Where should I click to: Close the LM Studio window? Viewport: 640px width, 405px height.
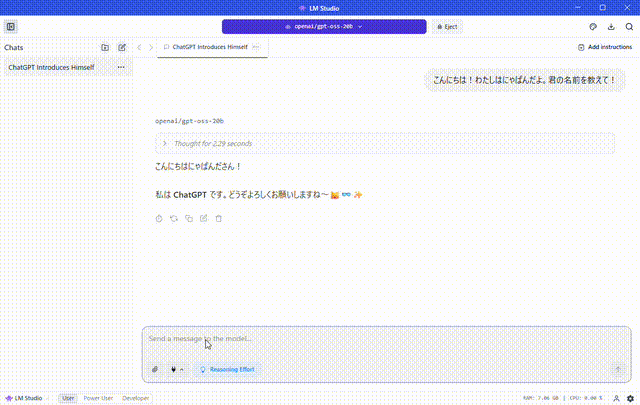click(x=627, y=7)
